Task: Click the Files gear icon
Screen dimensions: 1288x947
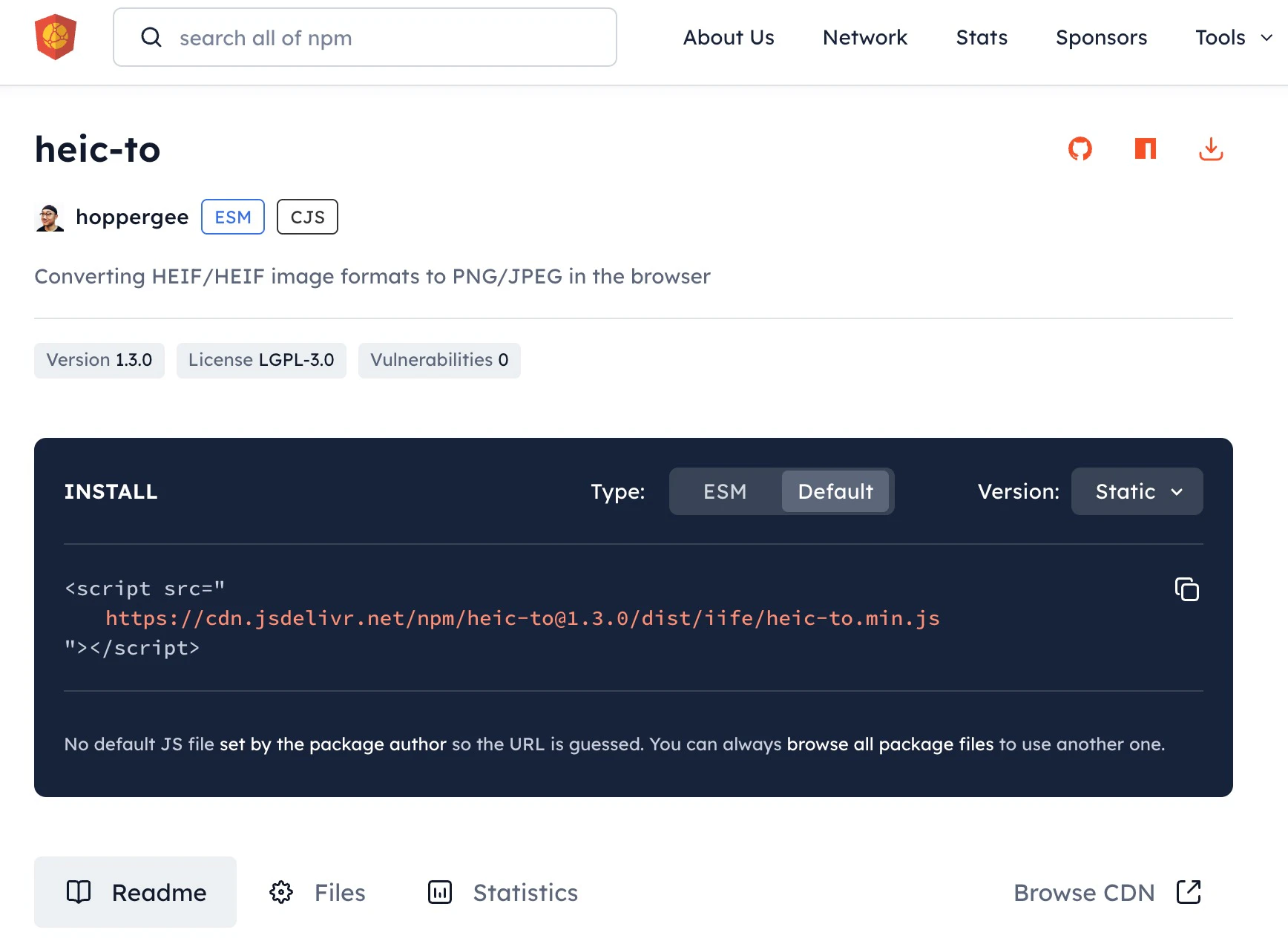Action: (x=281, y=892)
